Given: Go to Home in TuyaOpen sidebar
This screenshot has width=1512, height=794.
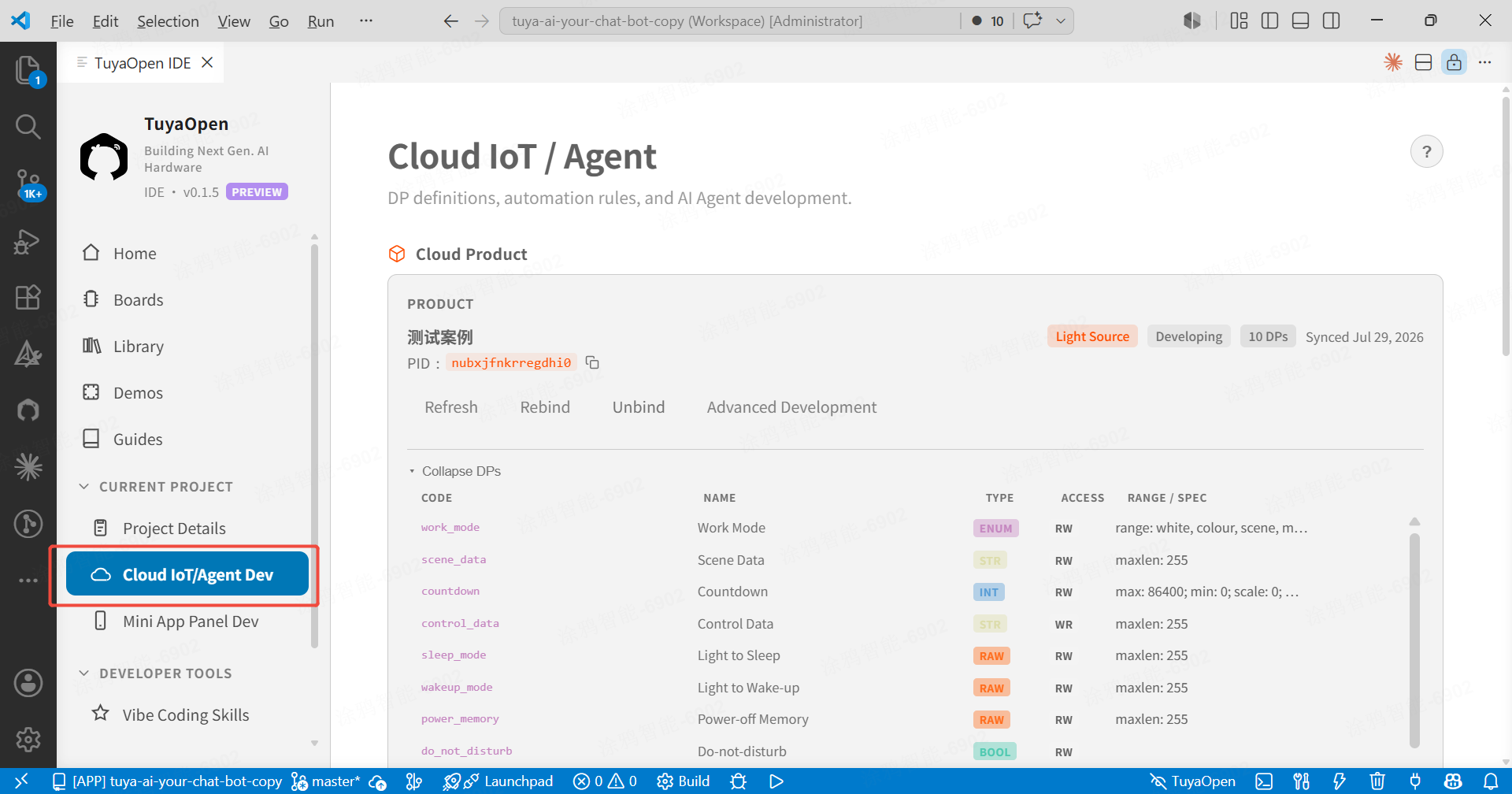Looking at the screenshot, I should coord(187,253).
